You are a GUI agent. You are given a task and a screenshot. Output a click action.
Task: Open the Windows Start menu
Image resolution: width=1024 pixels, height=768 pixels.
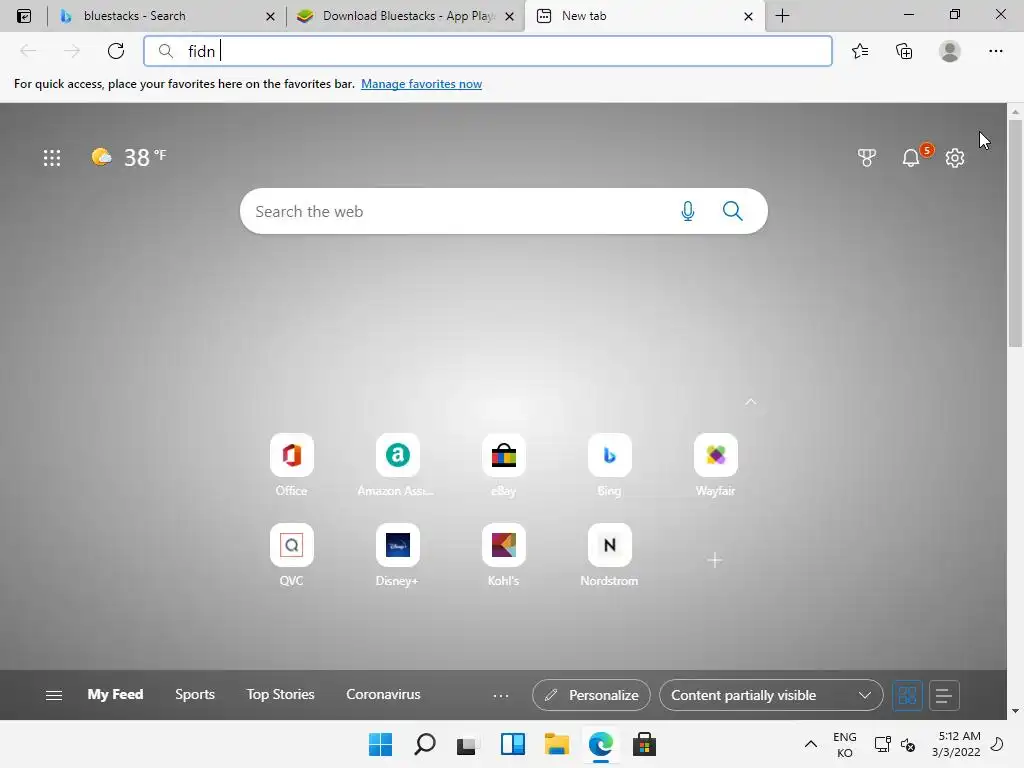pyautogui.click(x=380, y=744)
